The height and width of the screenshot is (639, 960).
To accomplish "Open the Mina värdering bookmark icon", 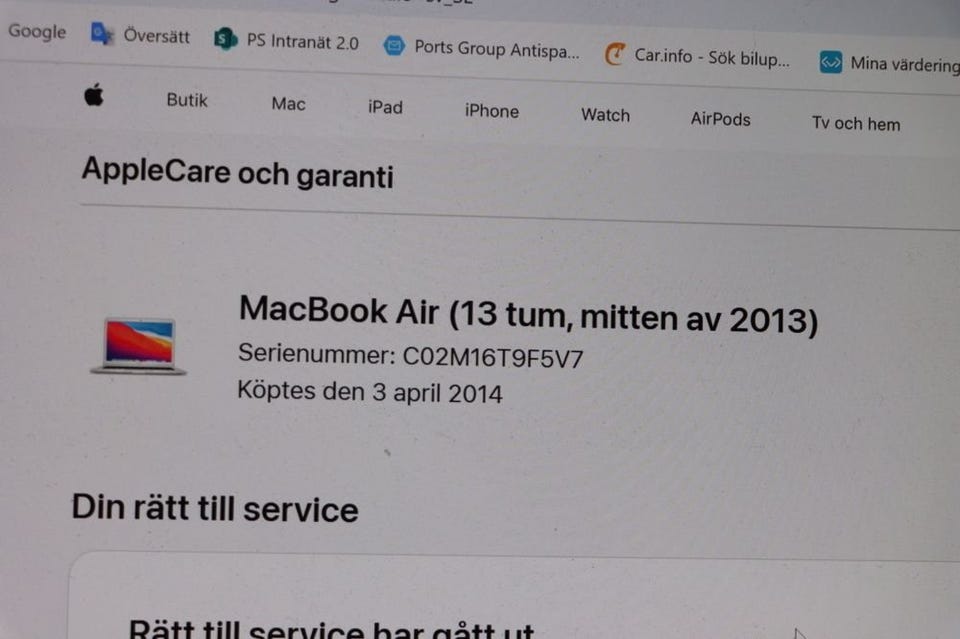I will point(830,62).
